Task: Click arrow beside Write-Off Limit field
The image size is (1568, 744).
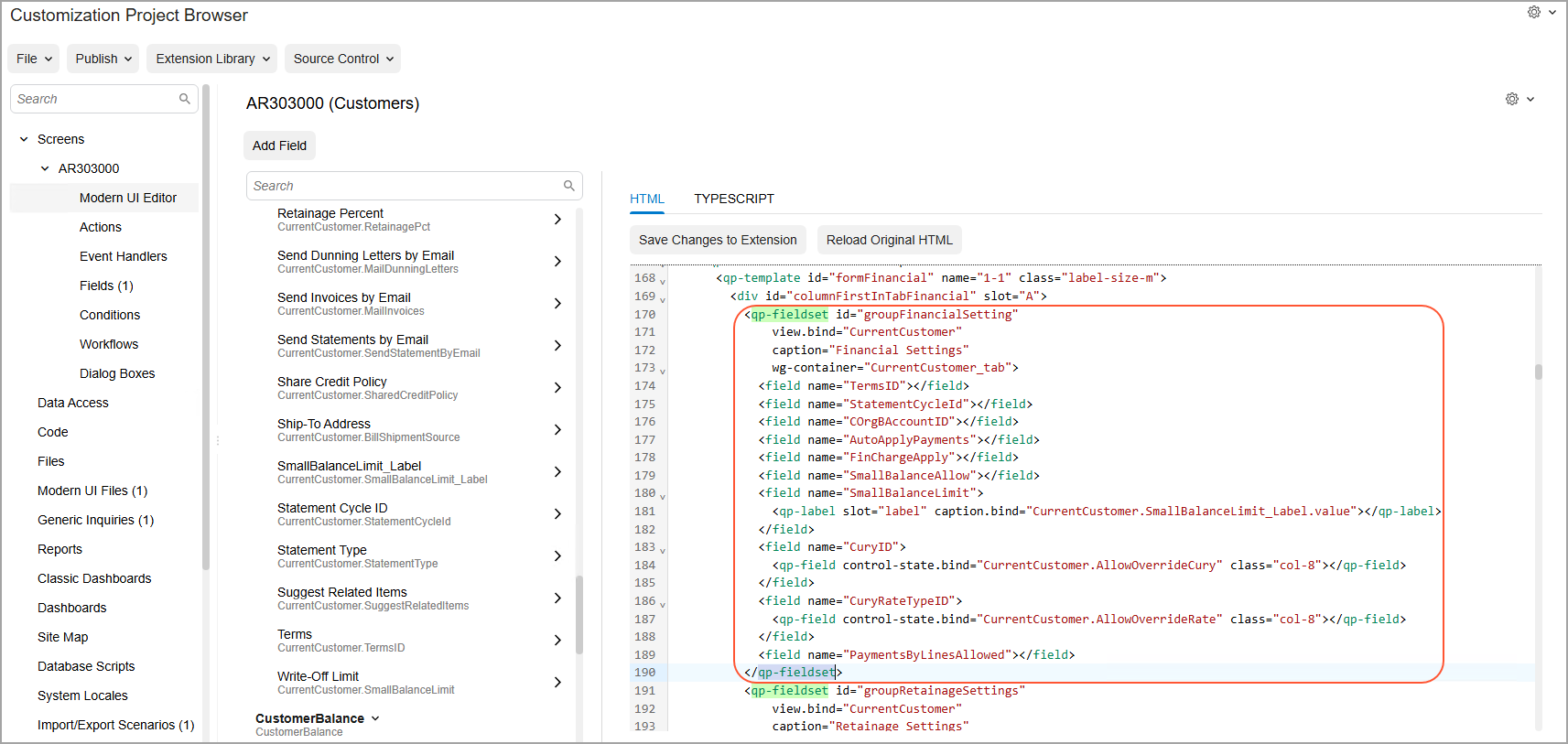Action: [557, 683]
